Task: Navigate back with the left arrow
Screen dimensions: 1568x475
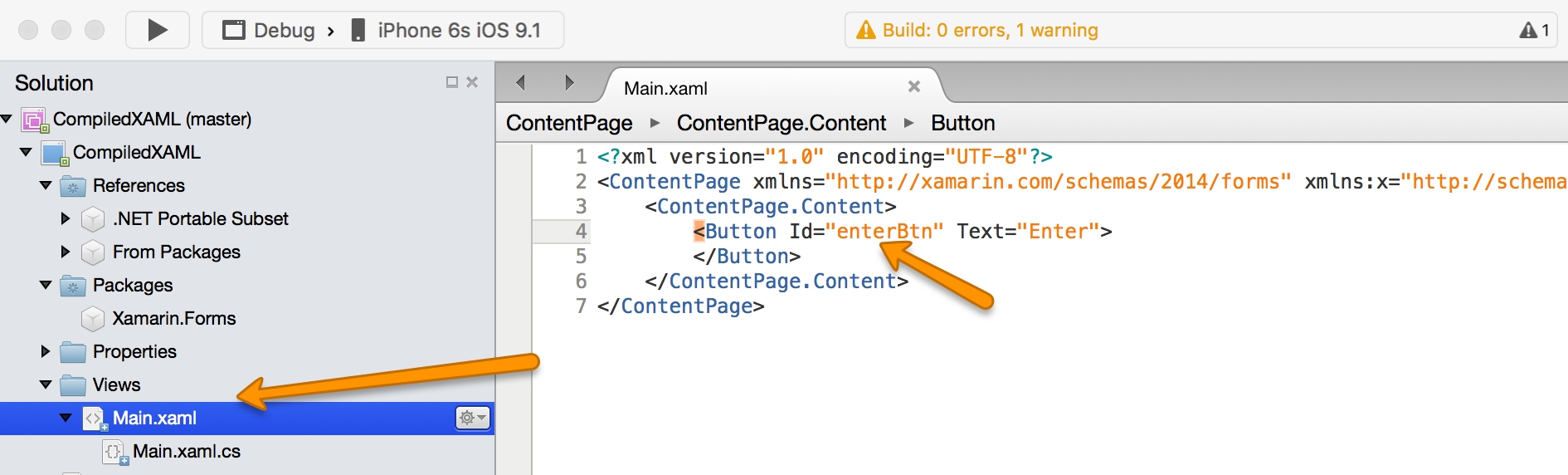Action: [x=521, y=82]
